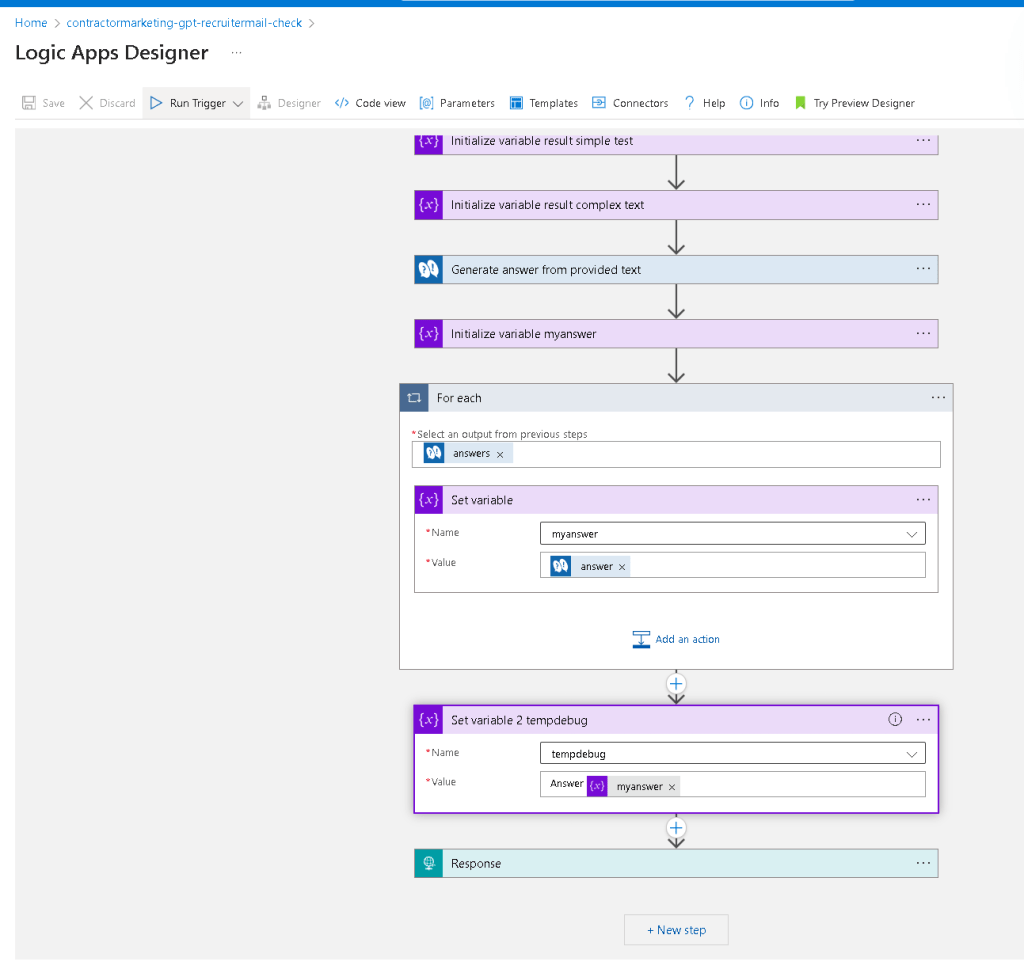Remove the answer token from Value field
1024x969 pixels.
pos(622,567)
